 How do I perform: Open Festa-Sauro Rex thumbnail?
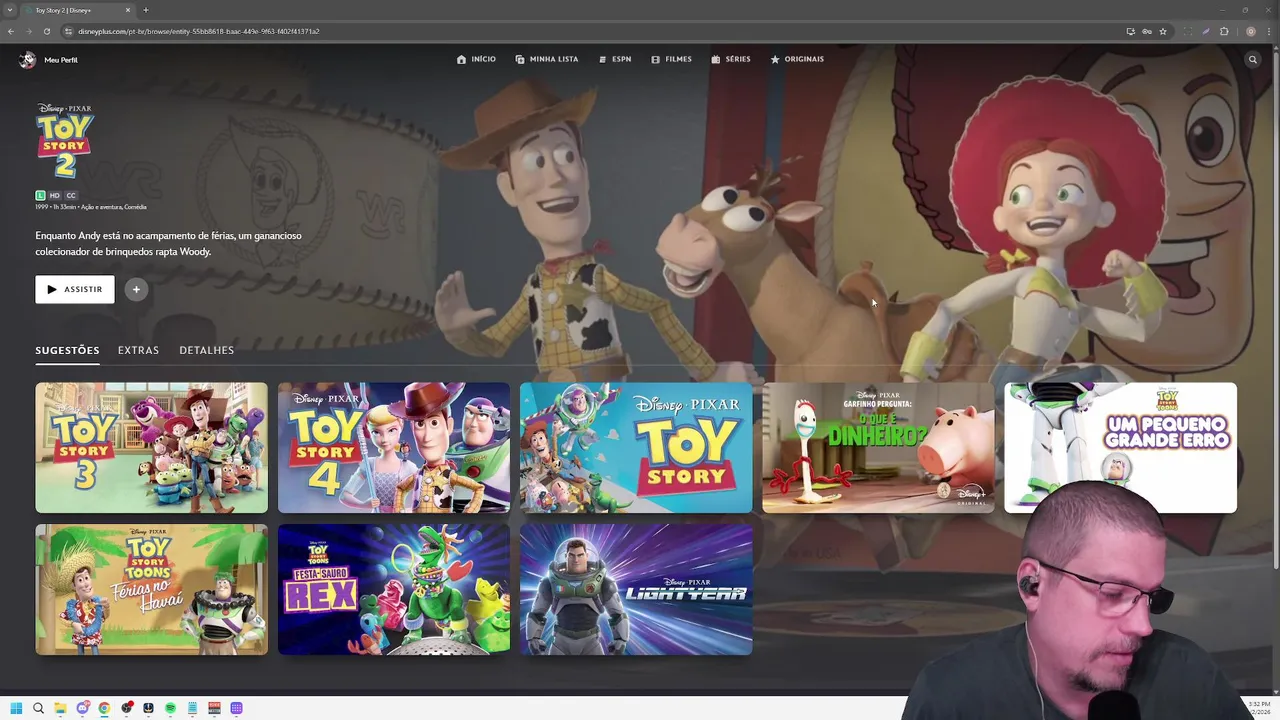[394, 589]
